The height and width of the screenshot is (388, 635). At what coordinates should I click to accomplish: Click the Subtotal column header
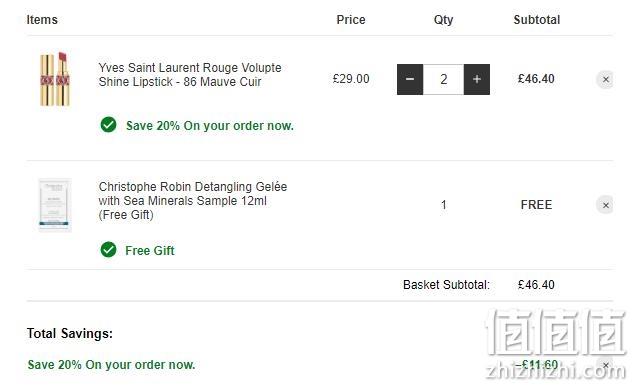pos(537,19)
